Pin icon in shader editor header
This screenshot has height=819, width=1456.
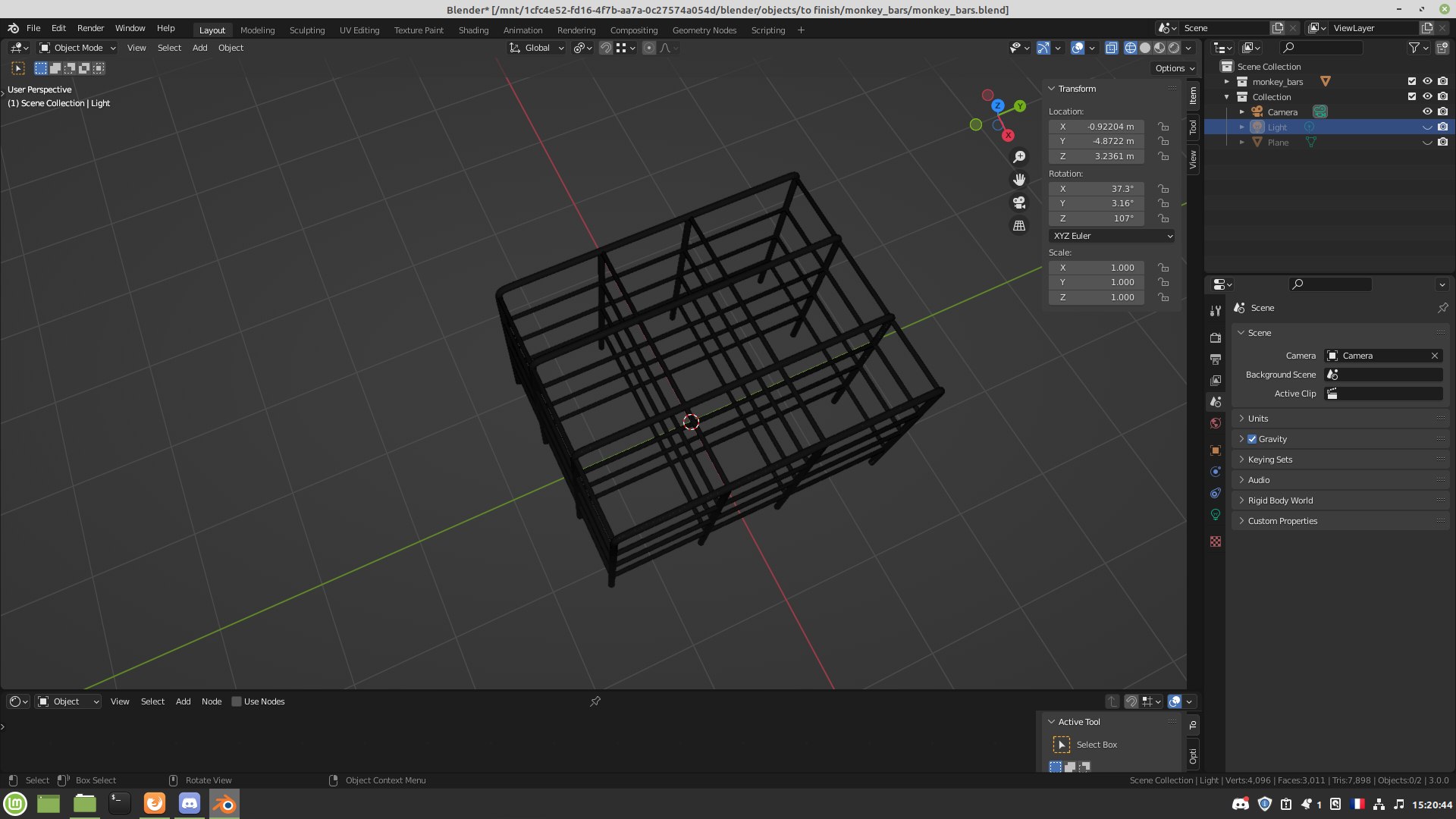(x=595, y=701)
